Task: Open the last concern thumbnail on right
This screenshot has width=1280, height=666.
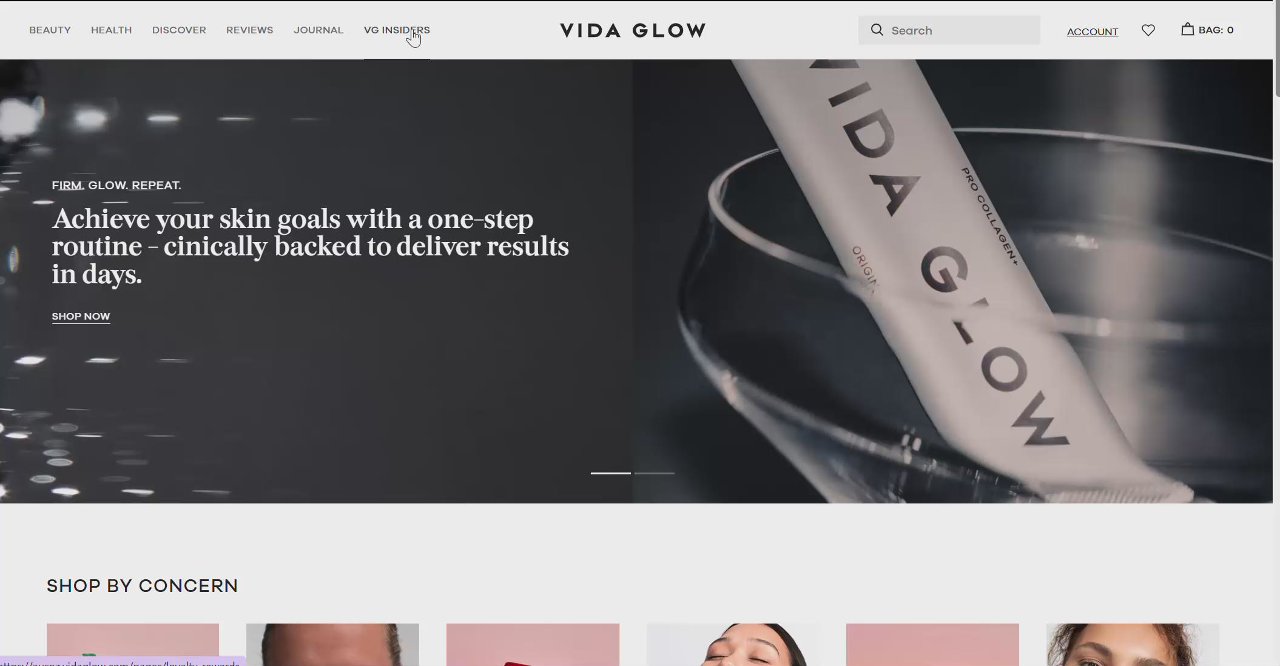Action: [1133, 644]
